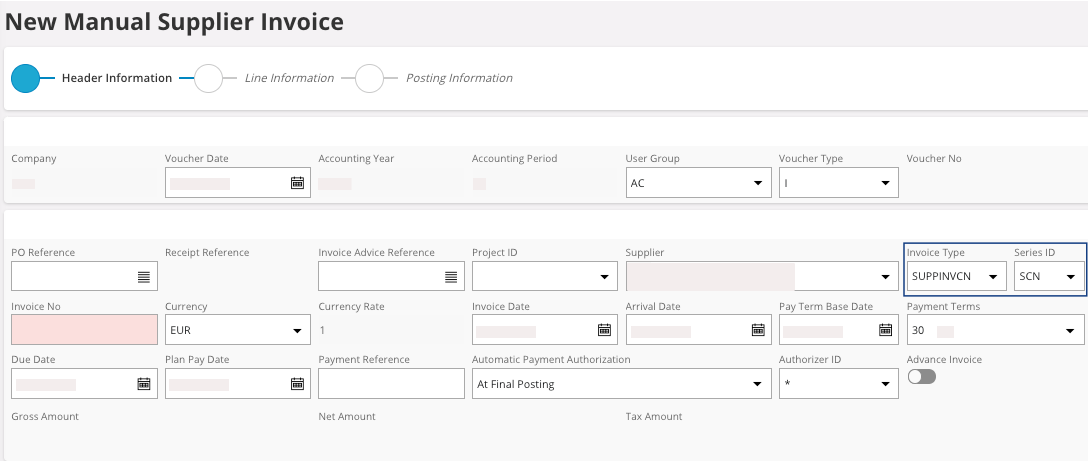Open the Arrival Date calendar picker
Viewport: 1089px width, 461px height.
pyautogui.click(x=758, y=330)
